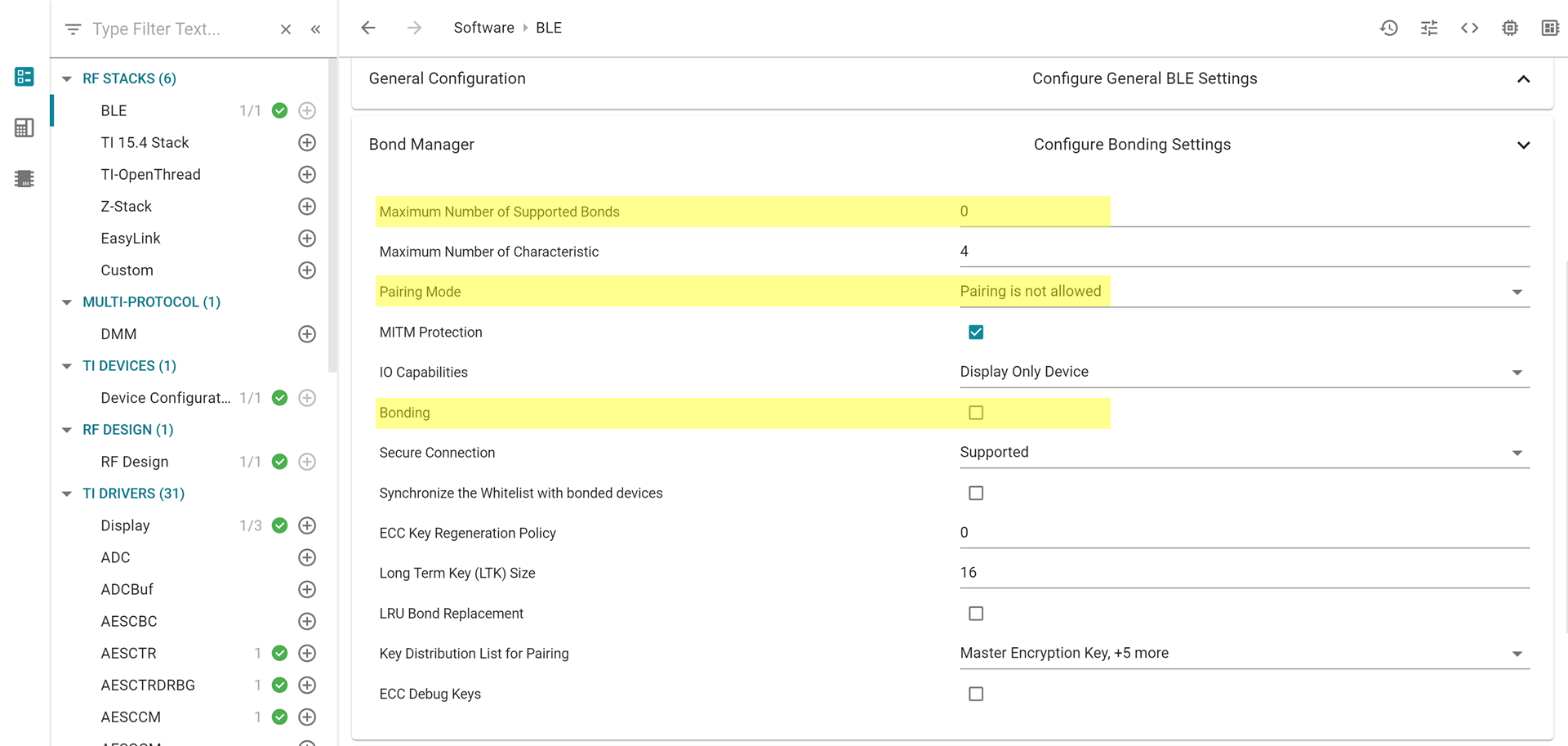The height and width of the screenshot is (746, 1568).
Task: Uncheck the MITM Protection checkbox
Action: tap(976, 333)
